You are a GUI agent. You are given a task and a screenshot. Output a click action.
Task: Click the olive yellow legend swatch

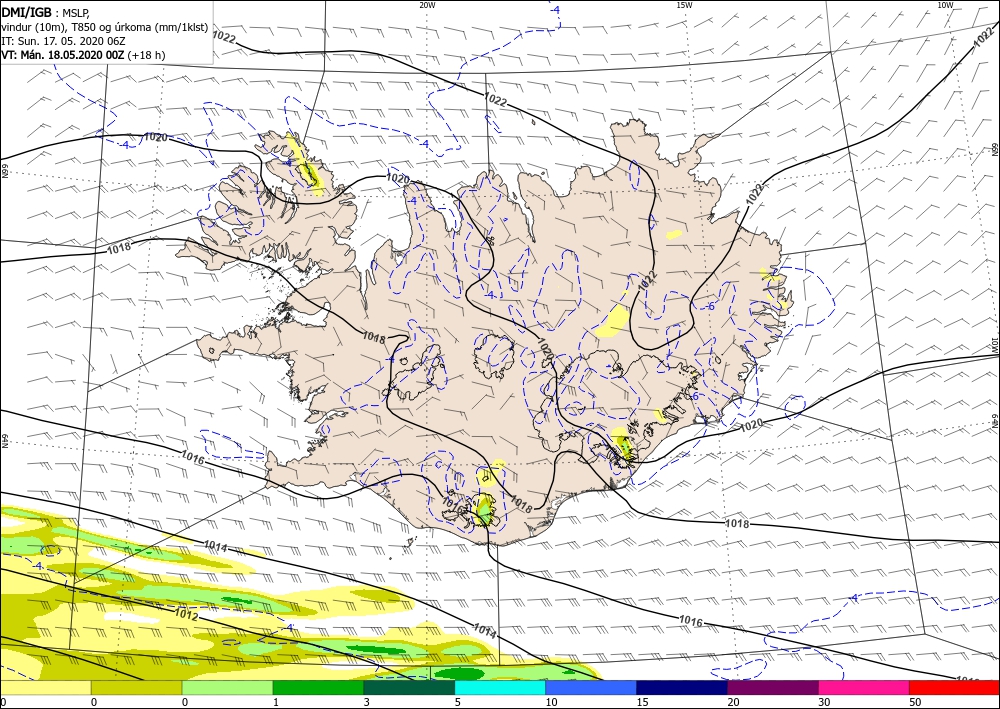pos(136,687)
